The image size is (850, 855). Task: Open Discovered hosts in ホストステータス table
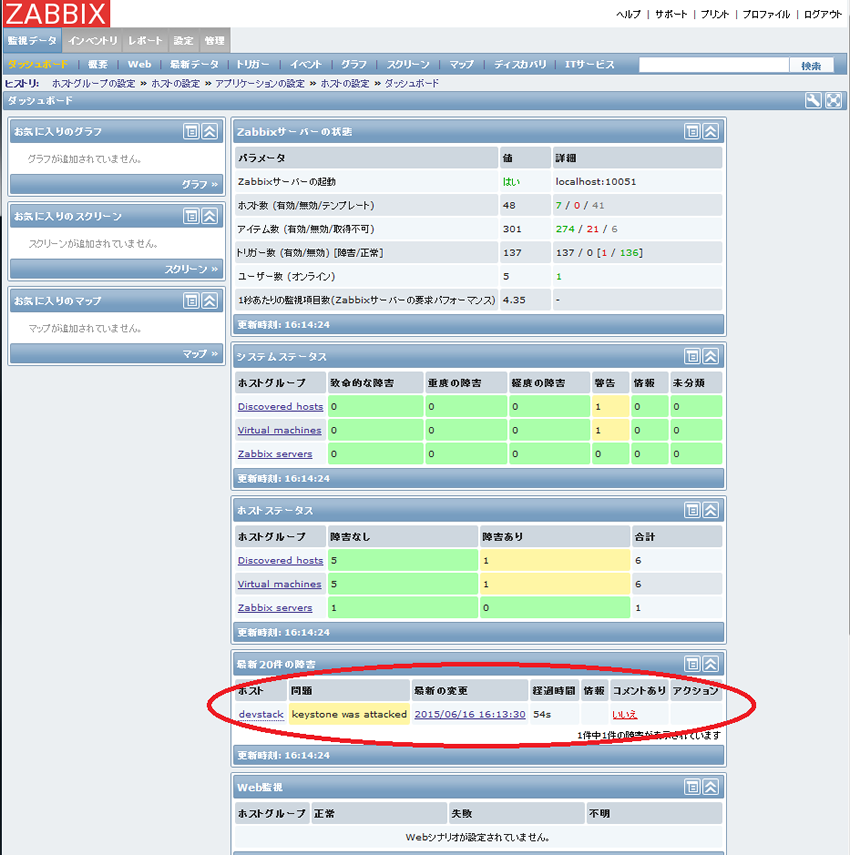tap(280, 561)
